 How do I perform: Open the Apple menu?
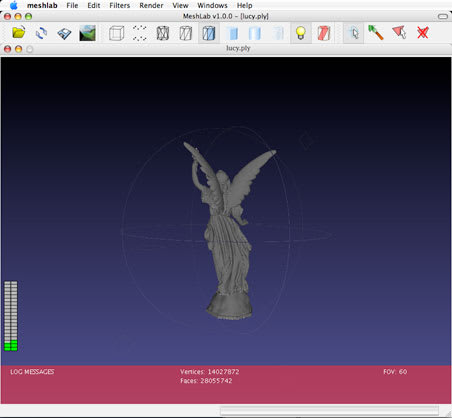13,5
